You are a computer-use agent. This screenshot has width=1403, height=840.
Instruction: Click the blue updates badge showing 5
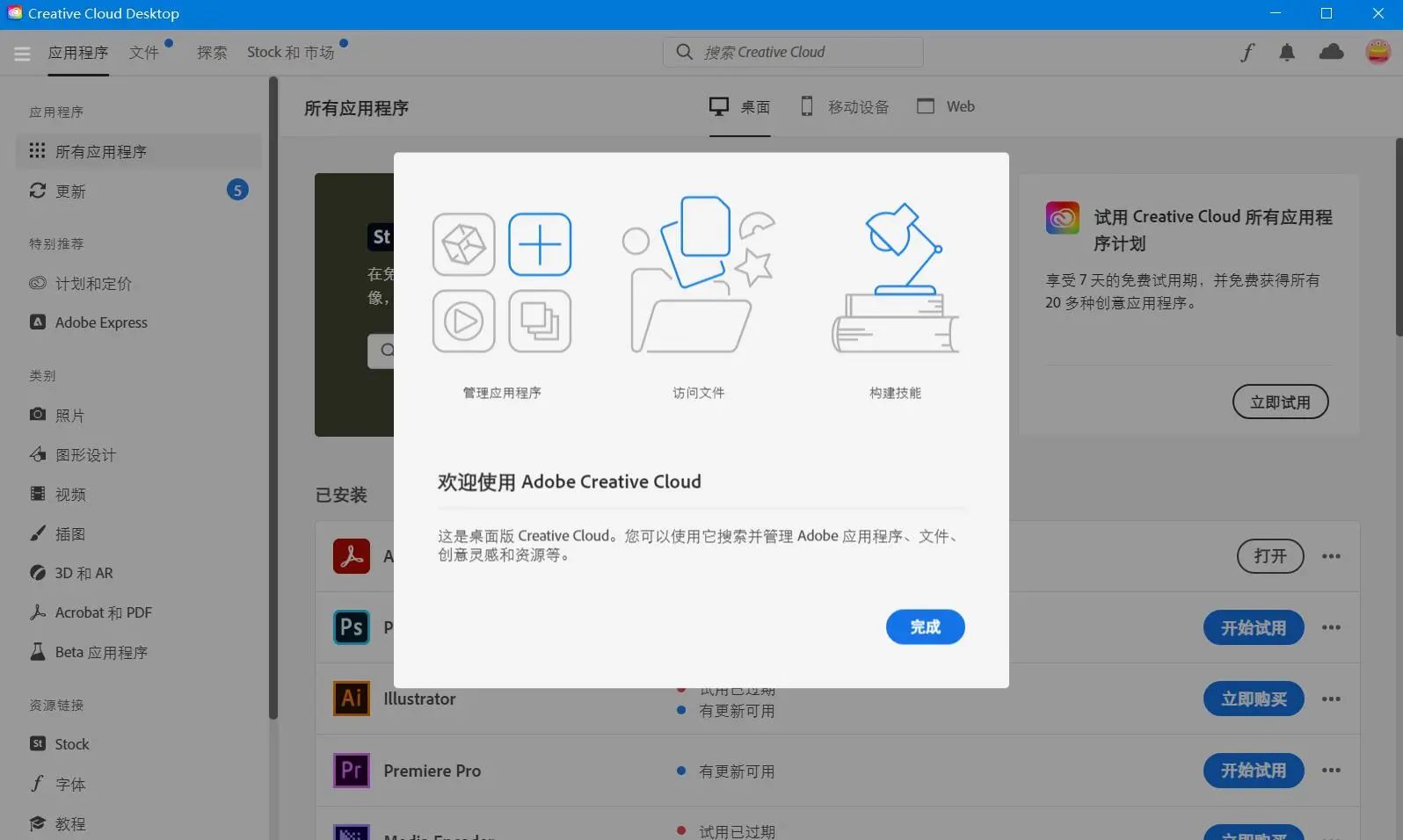[237, 190]
